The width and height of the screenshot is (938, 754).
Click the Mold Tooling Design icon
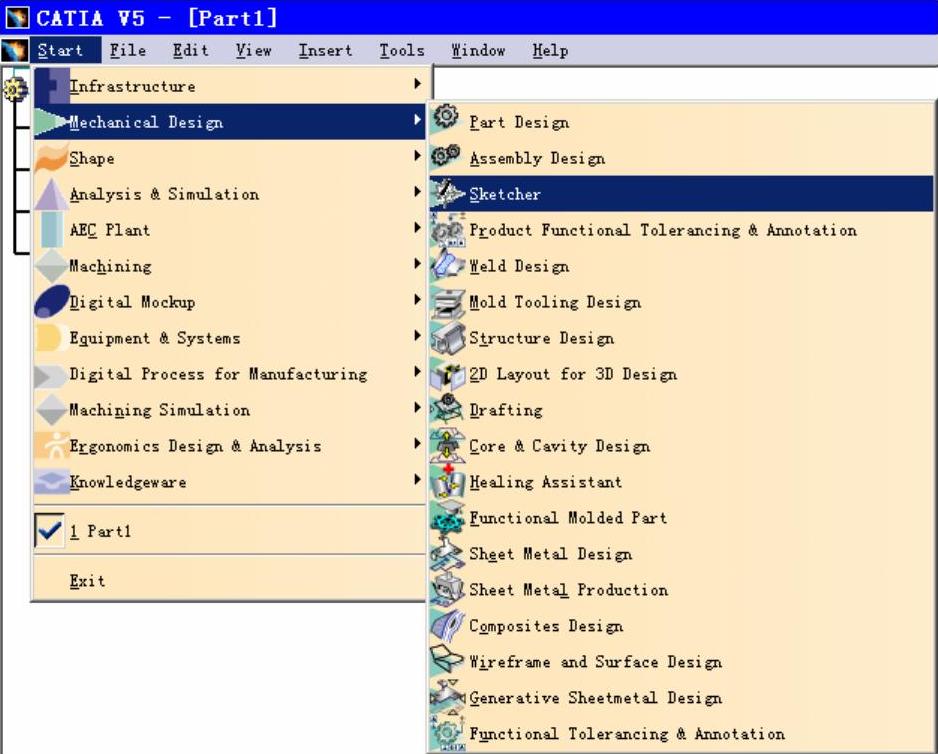pos(447,303)
